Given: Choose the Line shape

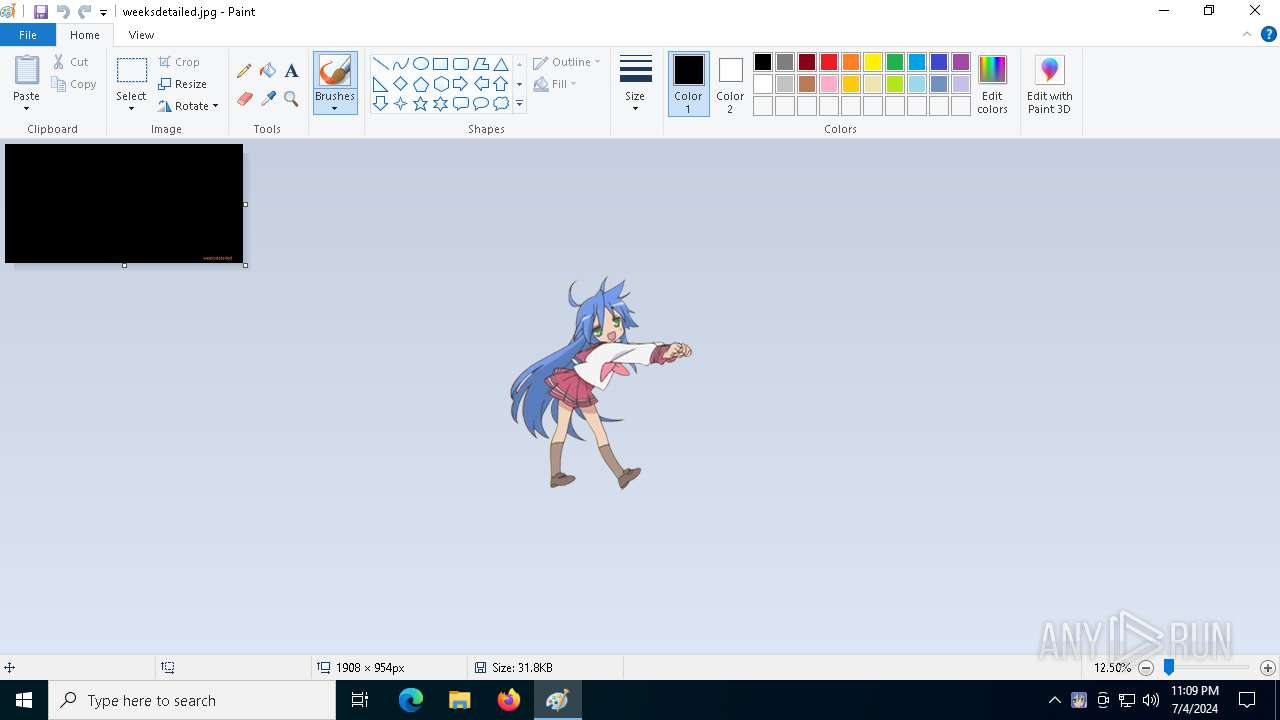Looking at the screenshot, I should [380, 64].
